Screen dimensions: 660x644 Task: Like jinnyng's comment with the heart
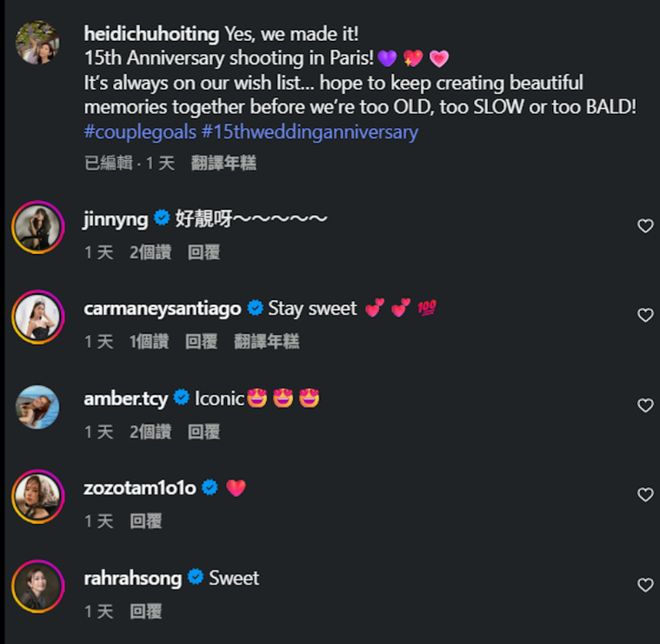pos(645,226)
